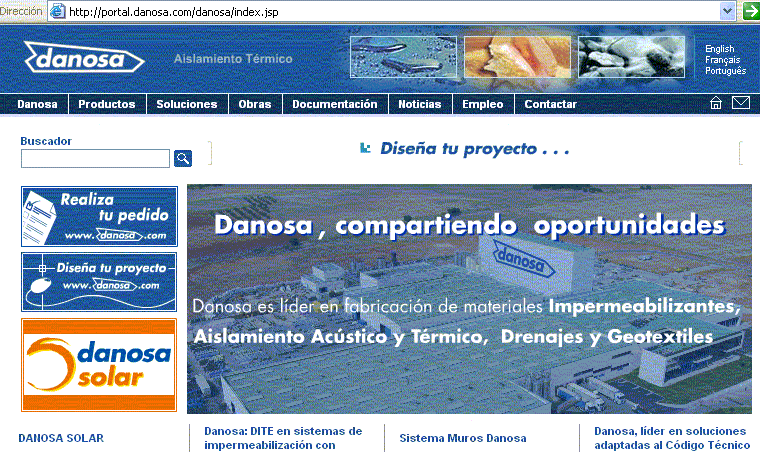Click Diseña tu proyecto heading link

coord(475,148)
